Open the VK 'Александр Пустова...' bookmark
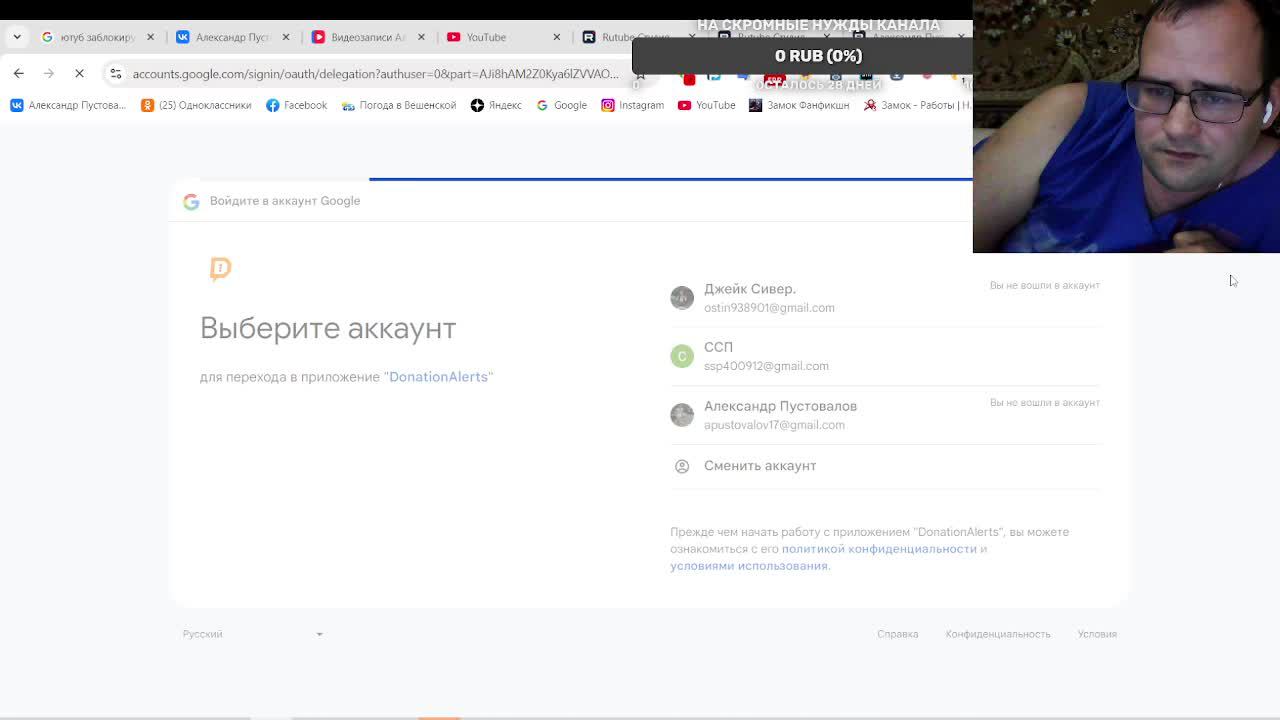This screenshot has height=720, width=1280. (x=68, y=105)
